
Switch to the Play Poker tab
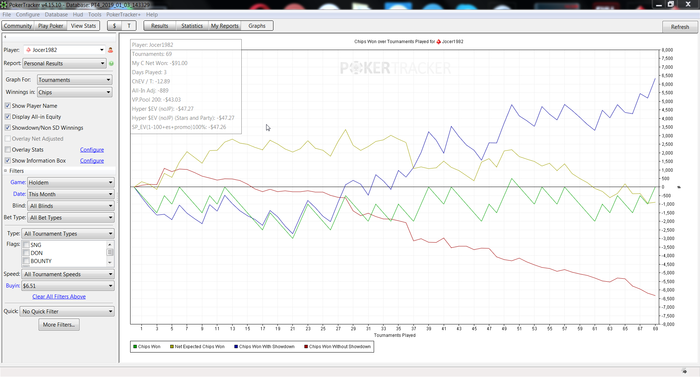pos(50,26)
